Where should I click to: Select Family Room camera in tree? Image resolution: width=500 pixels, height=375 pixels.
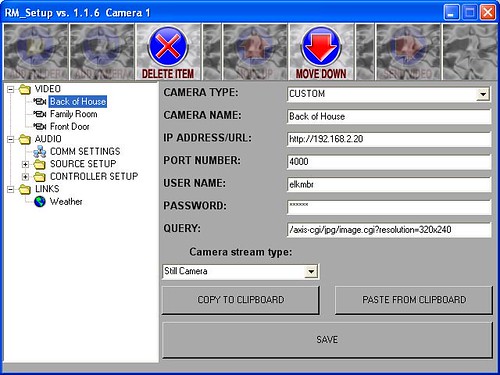(74, 114)
